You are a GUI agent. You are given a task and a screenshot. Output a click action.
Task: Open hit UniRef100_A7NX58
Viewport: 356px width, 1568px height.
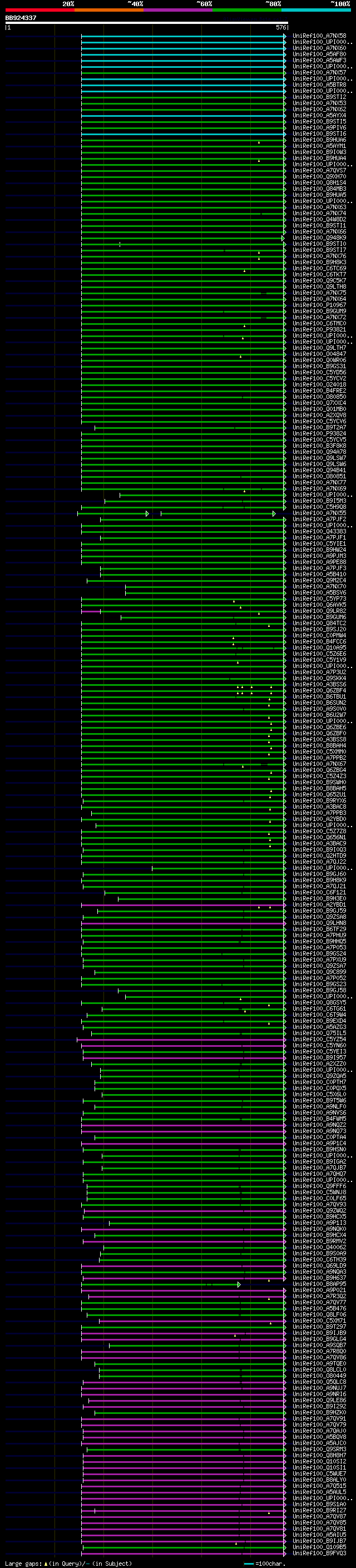[x=319, y=36]
